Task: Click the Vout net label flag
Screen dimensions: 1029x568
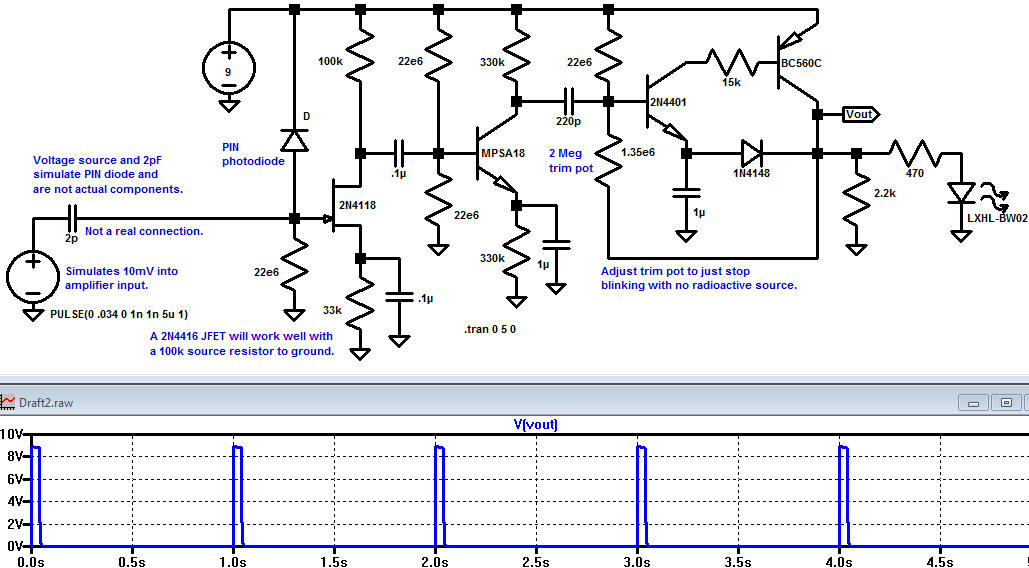Action: tap(858, 114)
